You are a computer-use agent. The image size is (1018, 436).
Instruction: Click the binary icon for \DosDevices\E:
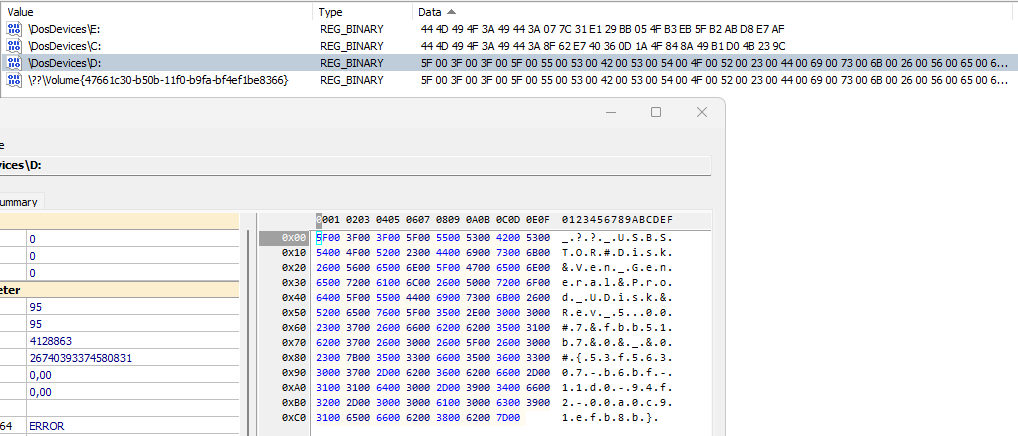pos(13,30)
